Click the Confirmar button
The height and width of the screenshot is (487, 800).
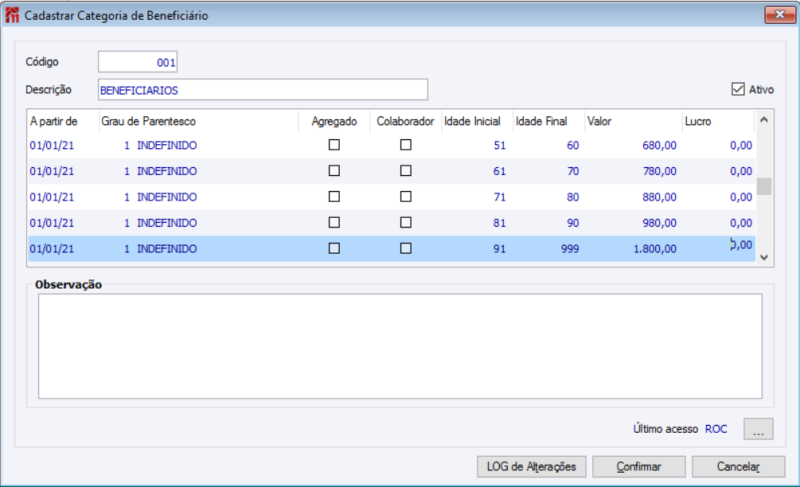pyautogui.click(x=639, y=467)
